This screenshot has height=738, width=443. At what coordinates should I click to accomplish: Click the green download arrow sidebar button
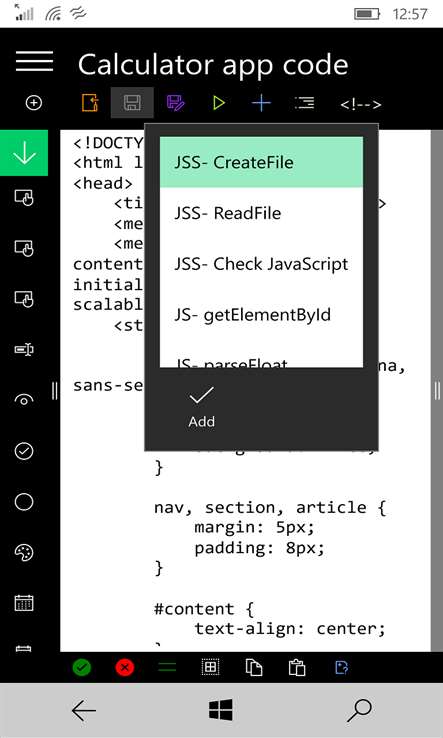(x=24, y=153)
